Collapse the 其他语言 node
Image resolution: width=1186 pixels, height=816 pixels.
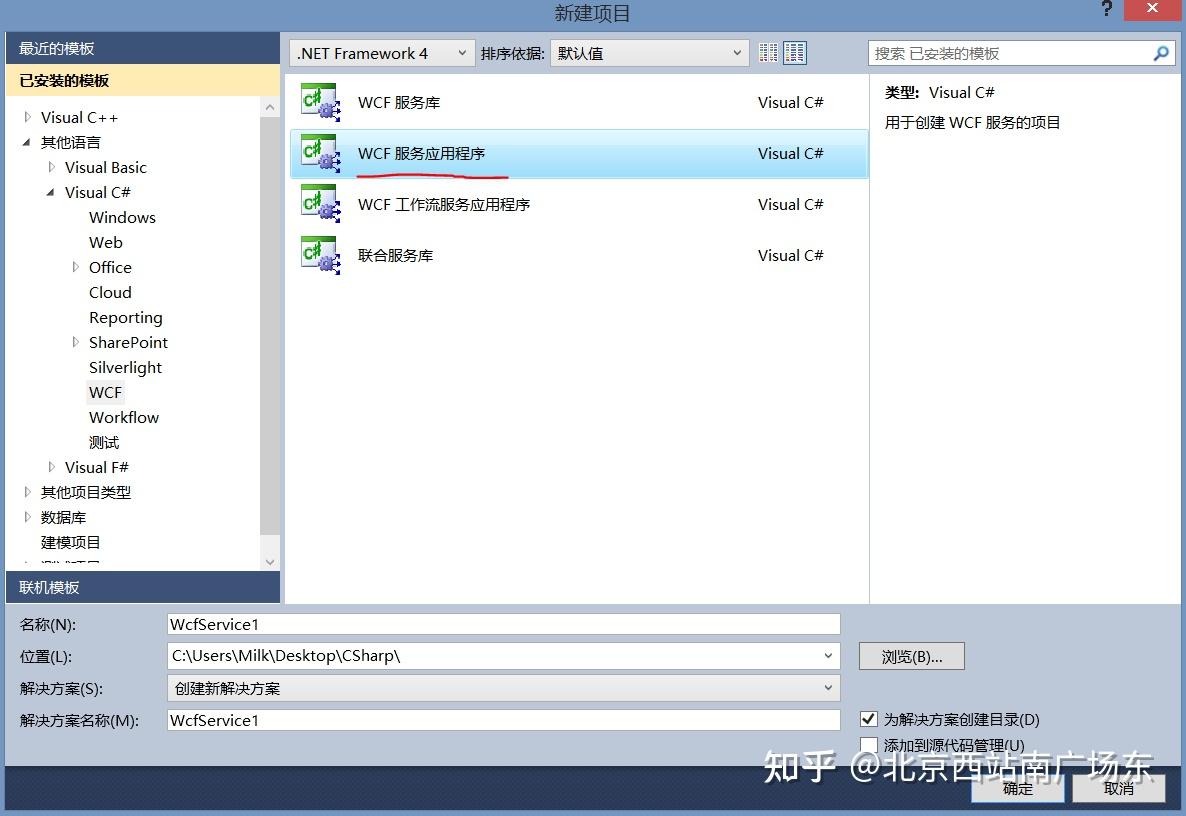[x=26, y=142]
